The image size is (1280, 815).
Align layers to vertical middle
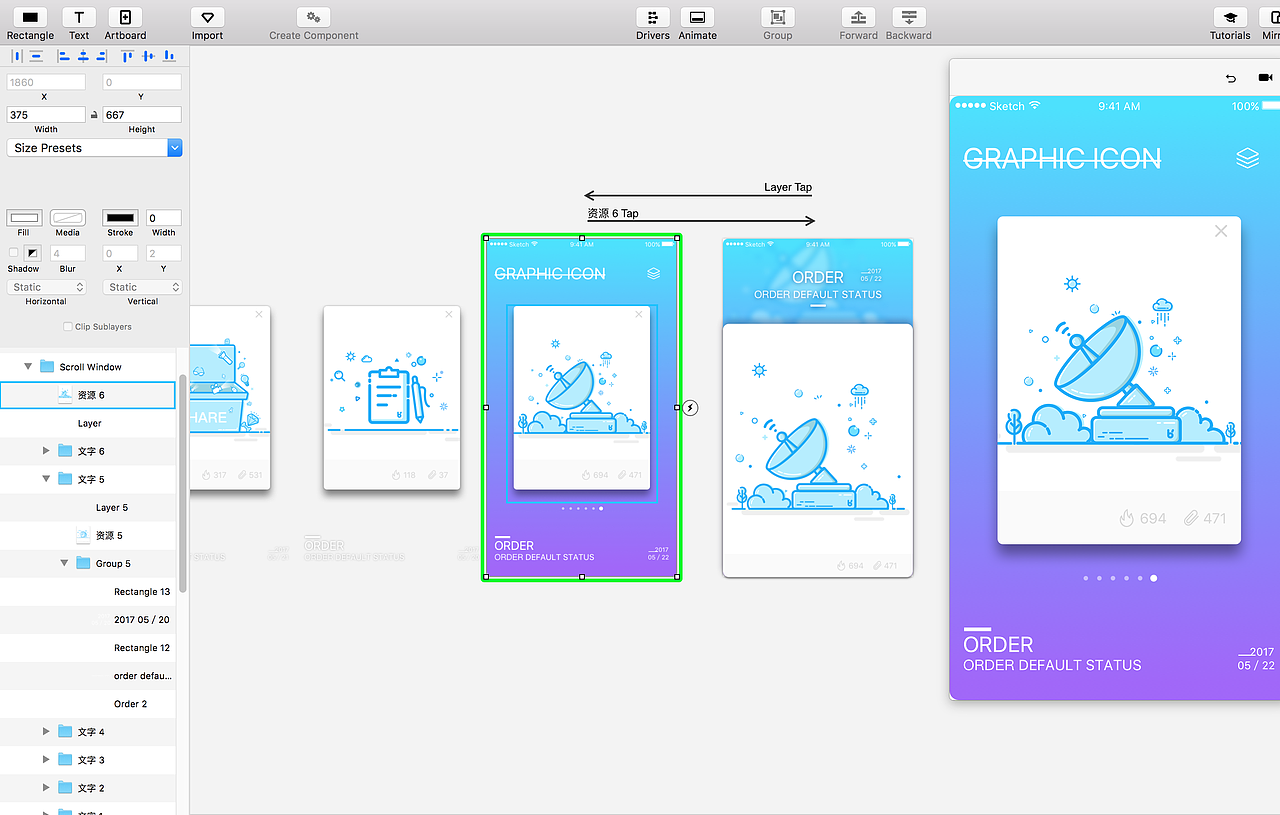(149, 57)
